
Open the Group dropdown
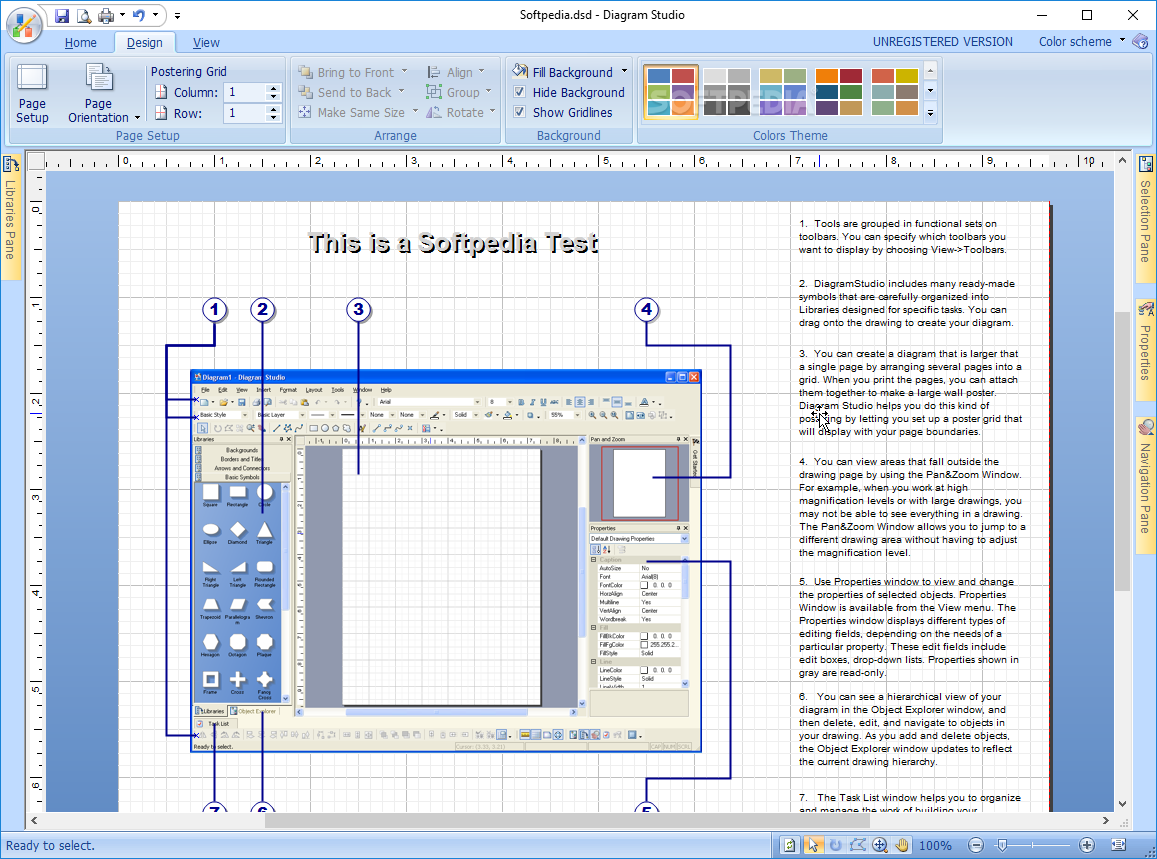458,92
